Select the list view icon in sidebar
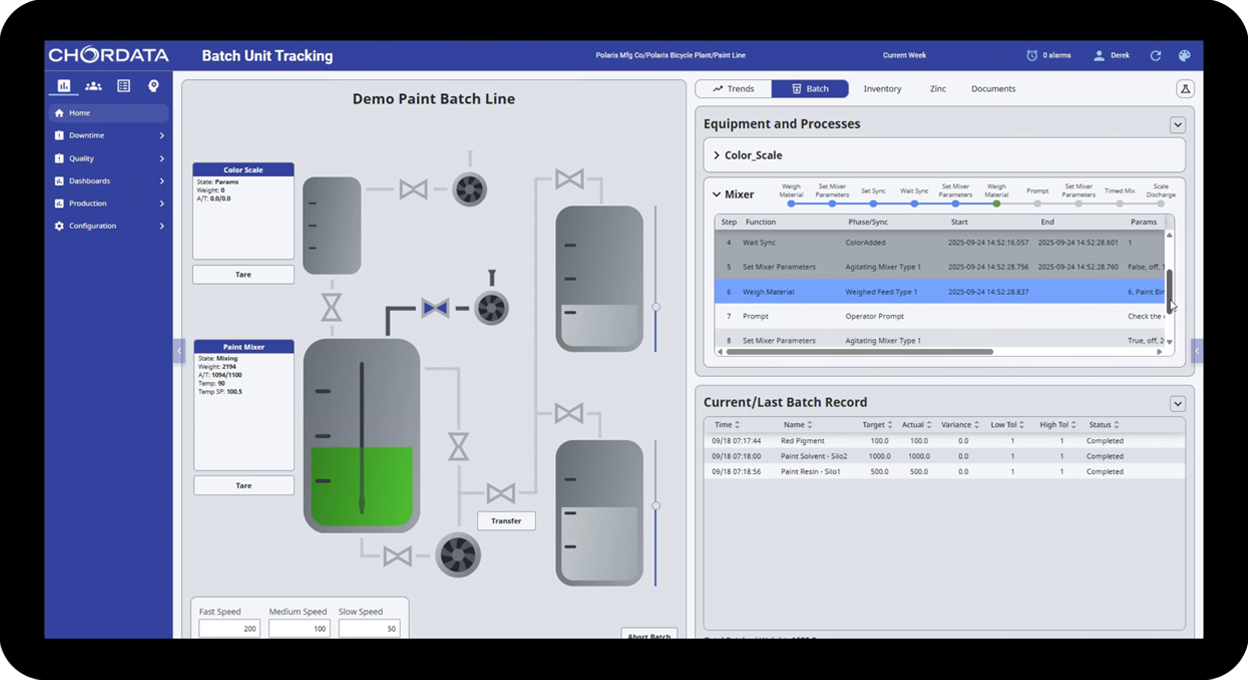 124,86
